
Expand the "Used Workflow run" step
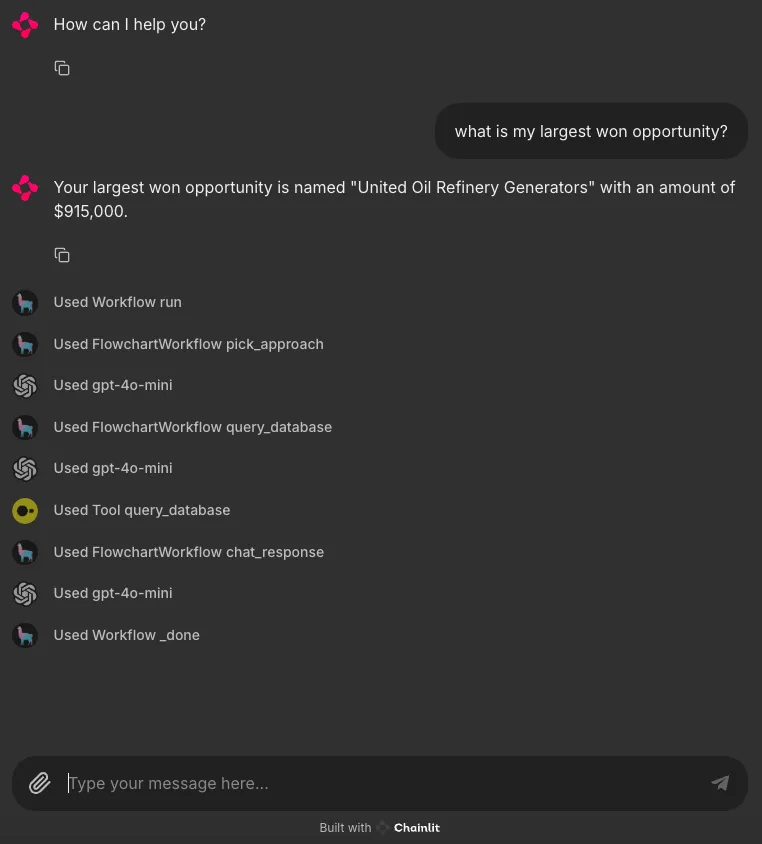(x=117, y=302)
